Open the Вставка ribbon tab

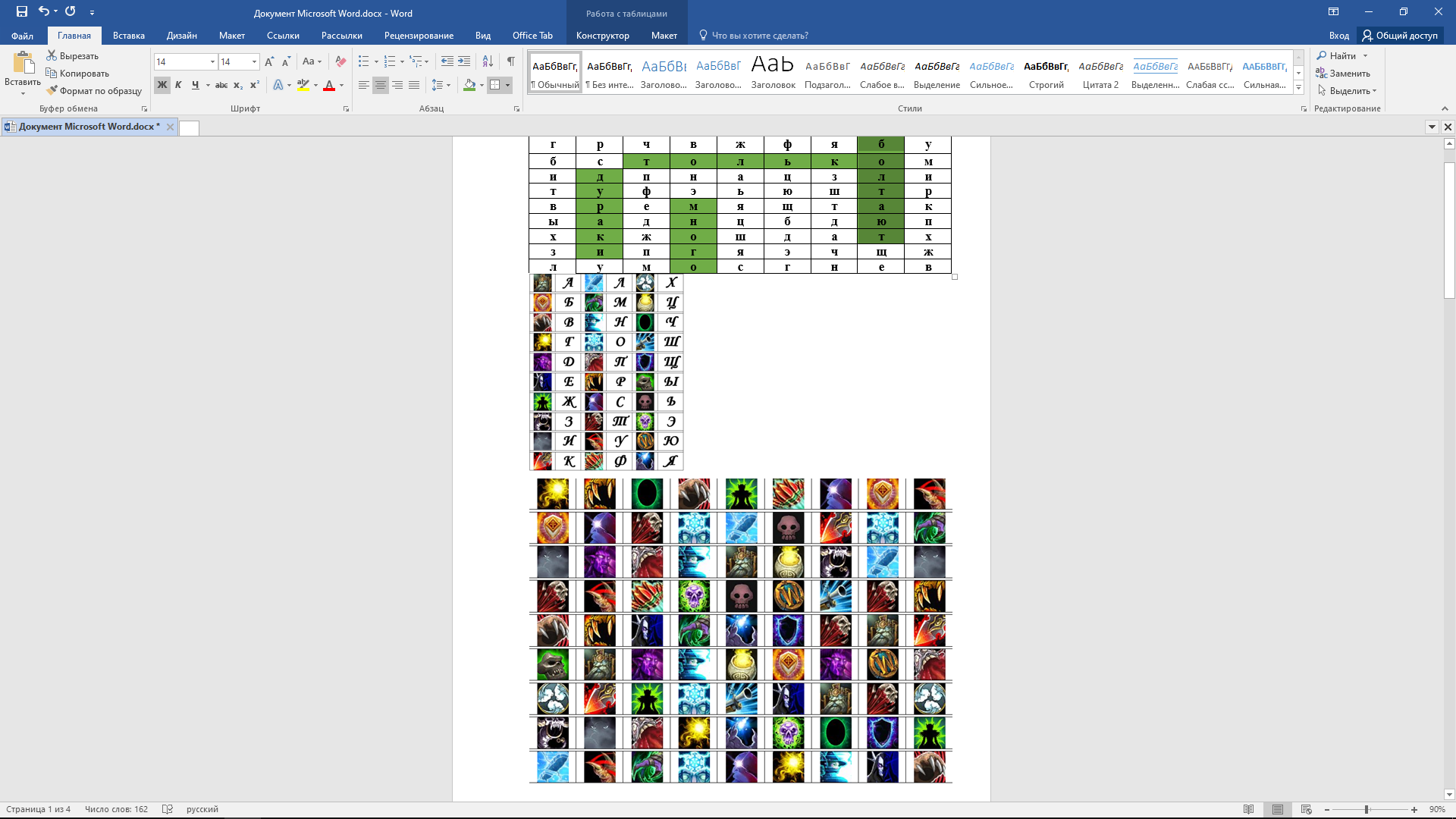tap(128, 36)
